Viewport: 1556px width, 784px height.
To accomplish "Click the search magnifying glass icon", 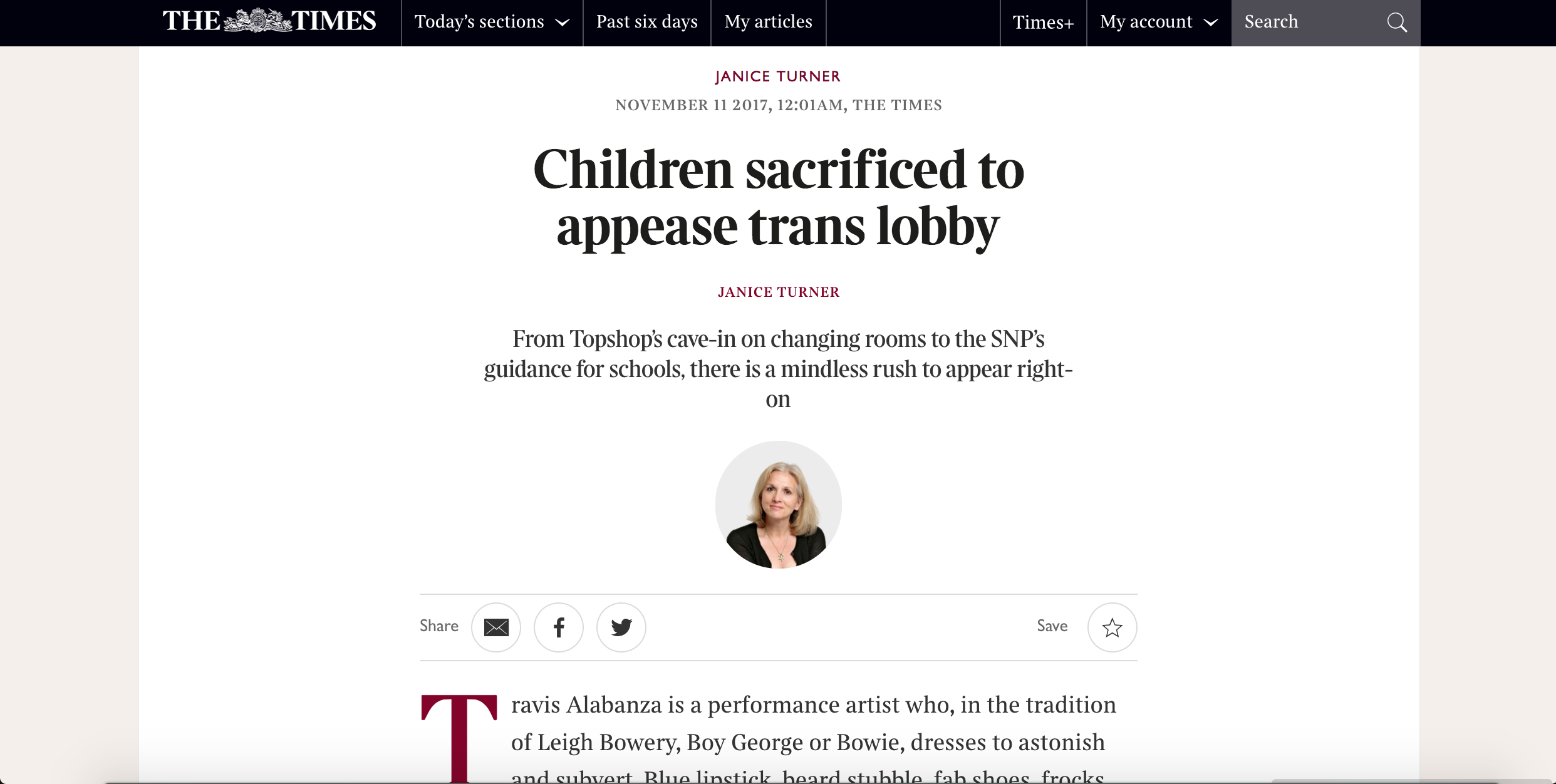I will (x=1396, y=23).
